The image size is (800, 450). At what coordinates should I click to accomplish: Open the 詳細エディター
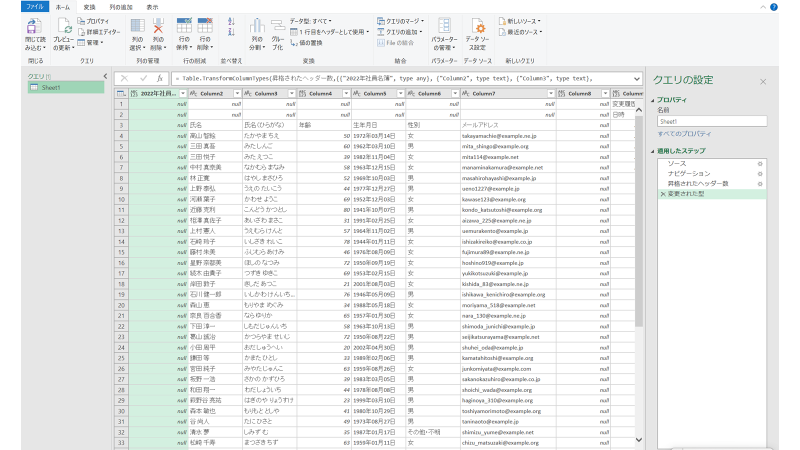tap(99, 32)
